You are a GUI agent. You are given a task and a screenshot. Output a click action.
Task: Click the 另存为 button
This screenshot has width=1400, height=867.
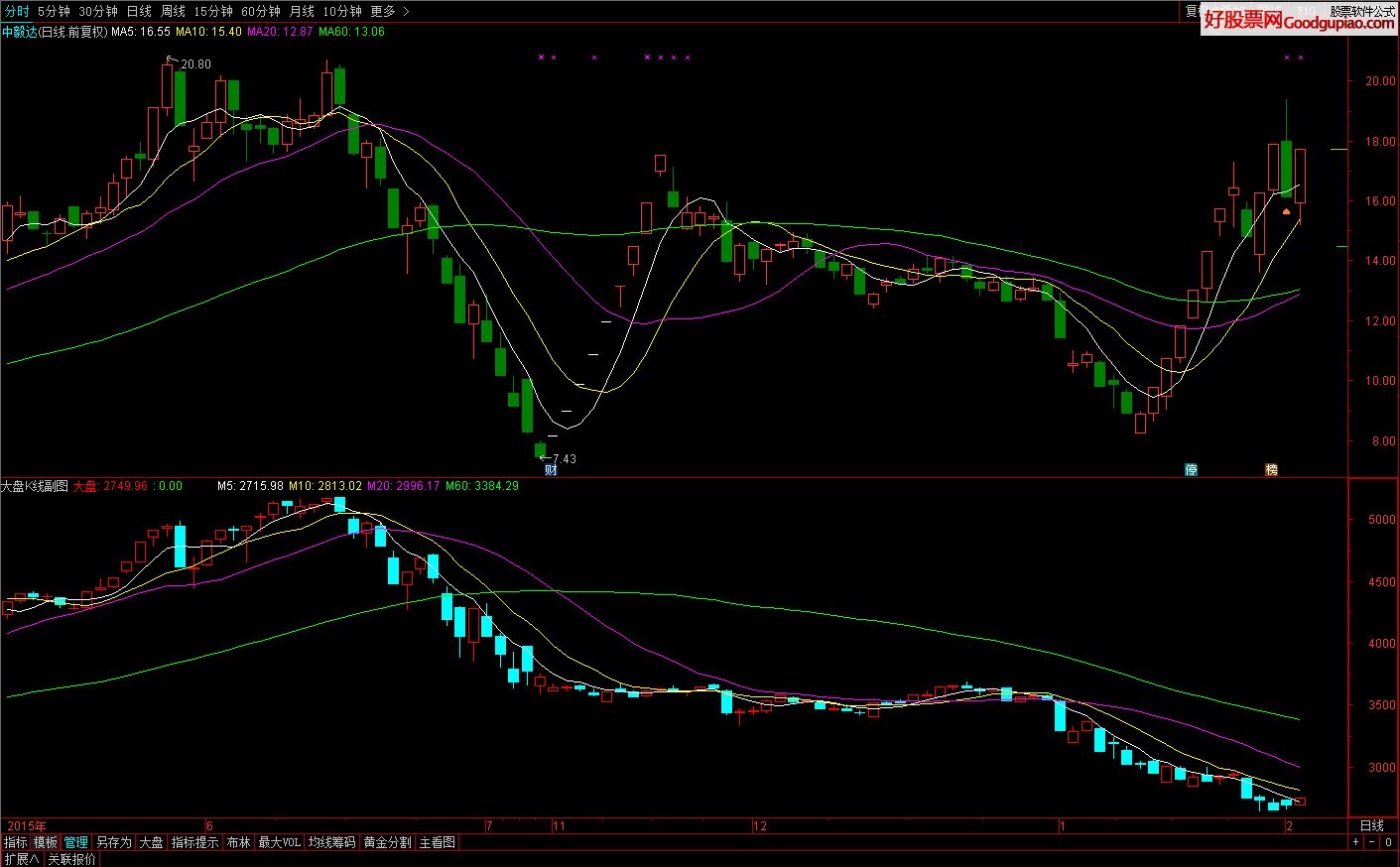point(113,842)
